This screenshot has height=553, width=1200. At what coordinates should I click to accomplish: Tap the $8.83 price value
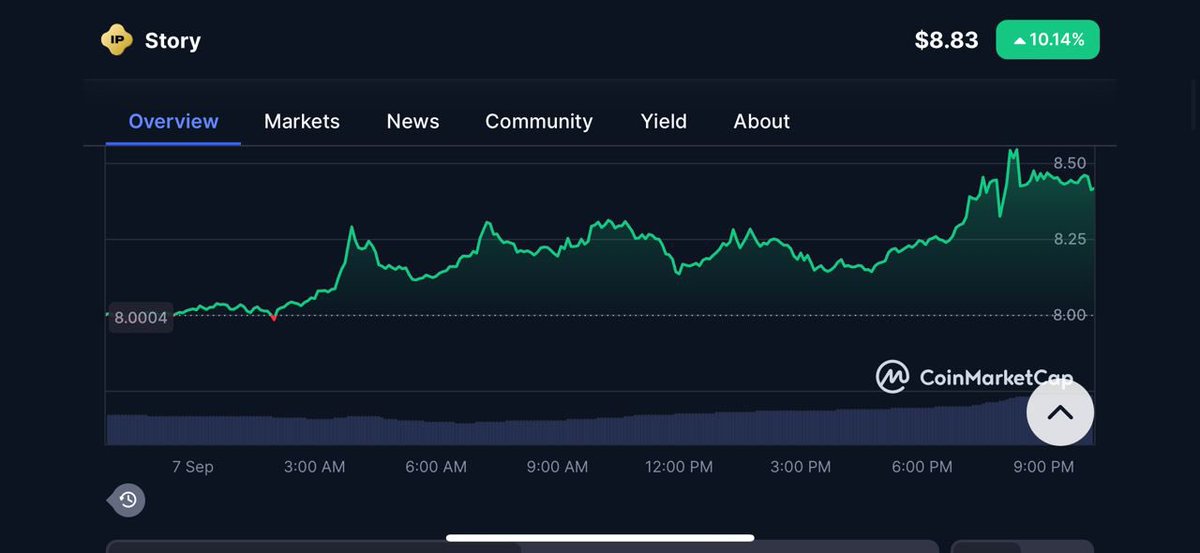pos(946,40)
